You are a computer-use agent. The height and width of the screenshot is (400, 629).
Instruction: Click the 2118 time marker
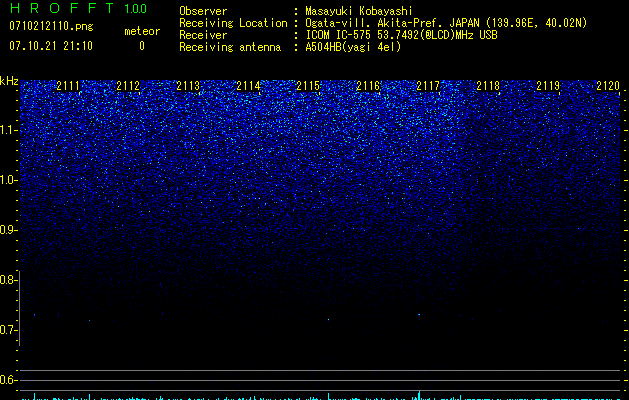pos(488,86)
